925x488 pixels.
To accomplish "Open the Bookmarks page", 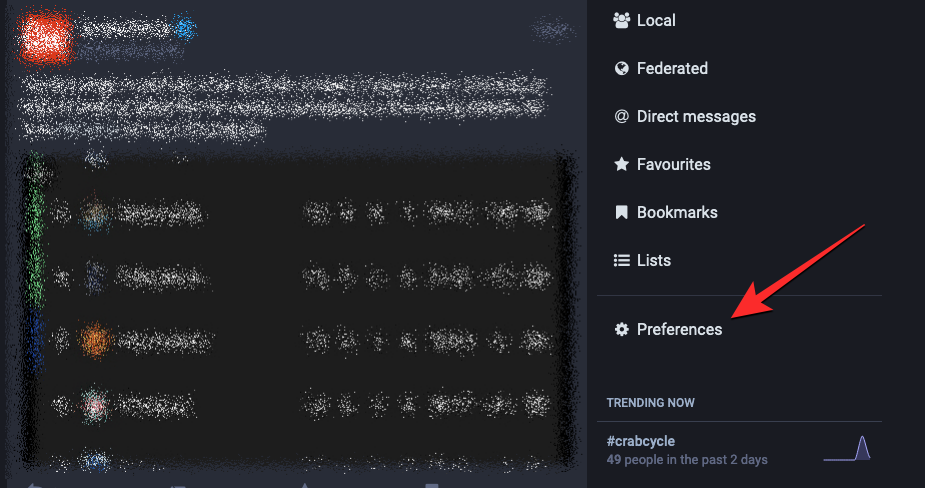I will point(677,212).
